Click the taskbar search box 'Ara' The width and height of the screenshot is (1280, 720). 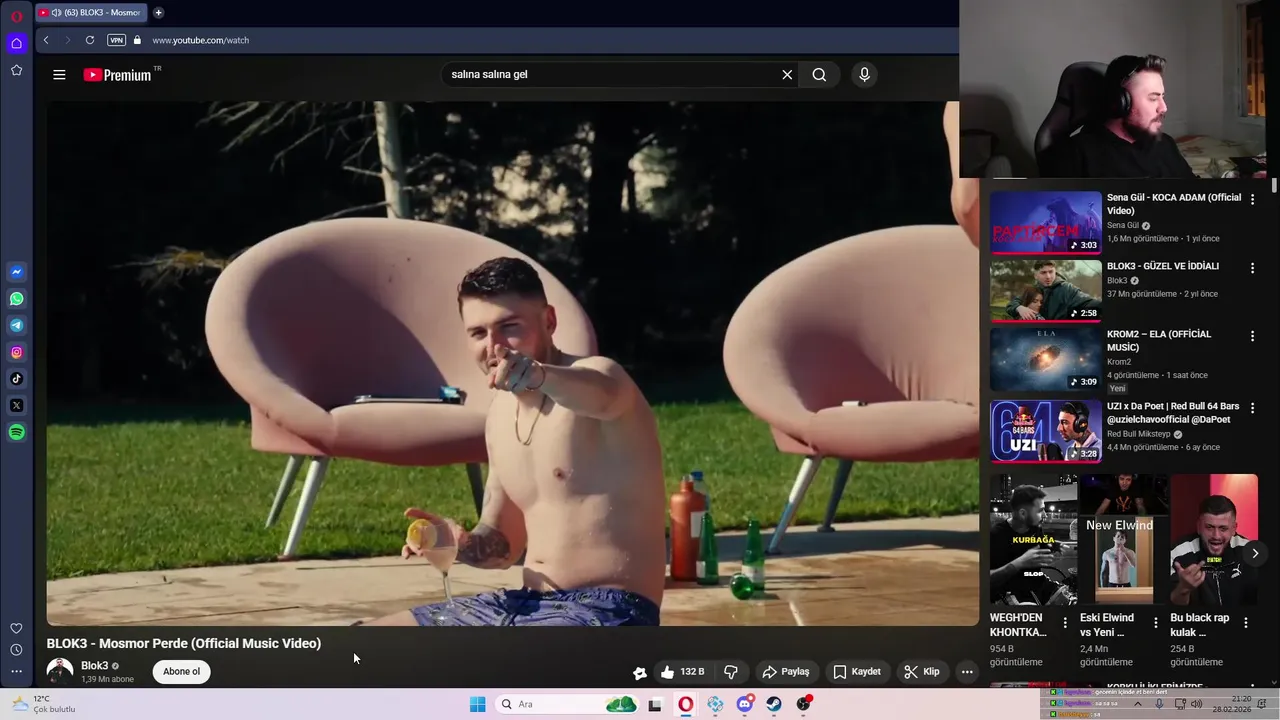click(565, 704)
